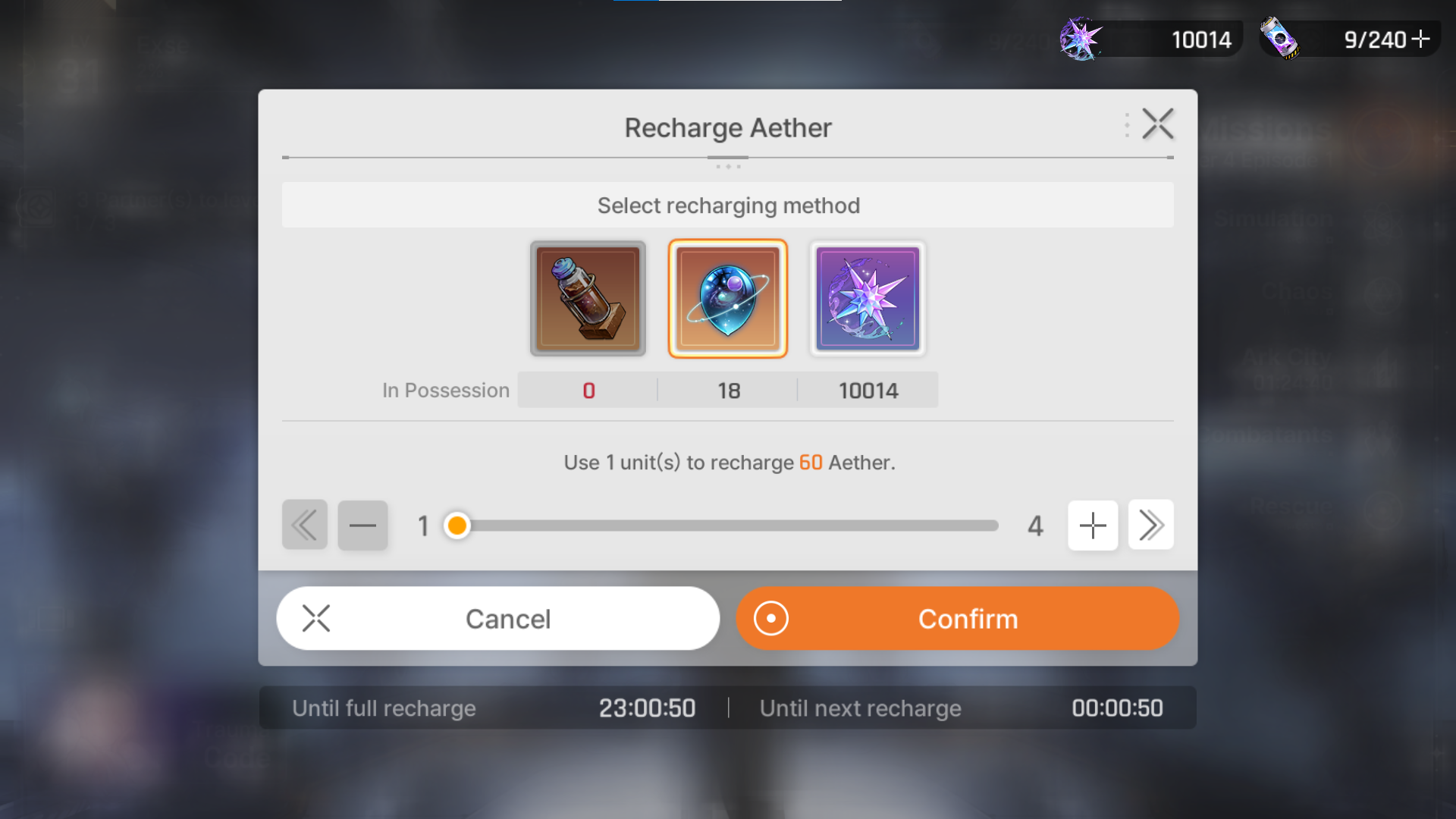Close the Recharge Aether dialog
Image resolution: width=1456 pixels, height=819 pixels.
tap(1158, 124)
